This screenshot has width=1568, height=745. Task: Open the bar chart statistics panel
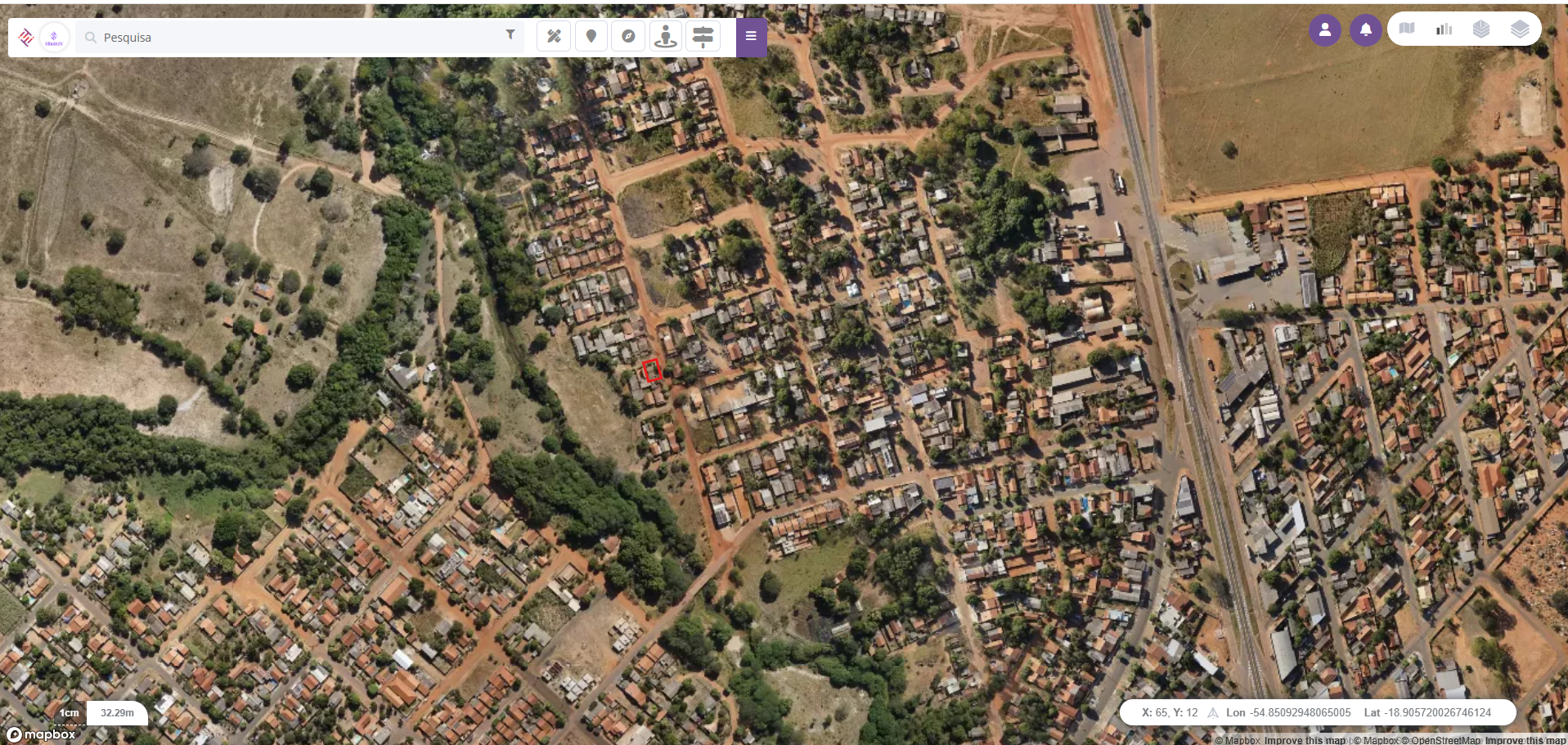[1444, 29]
